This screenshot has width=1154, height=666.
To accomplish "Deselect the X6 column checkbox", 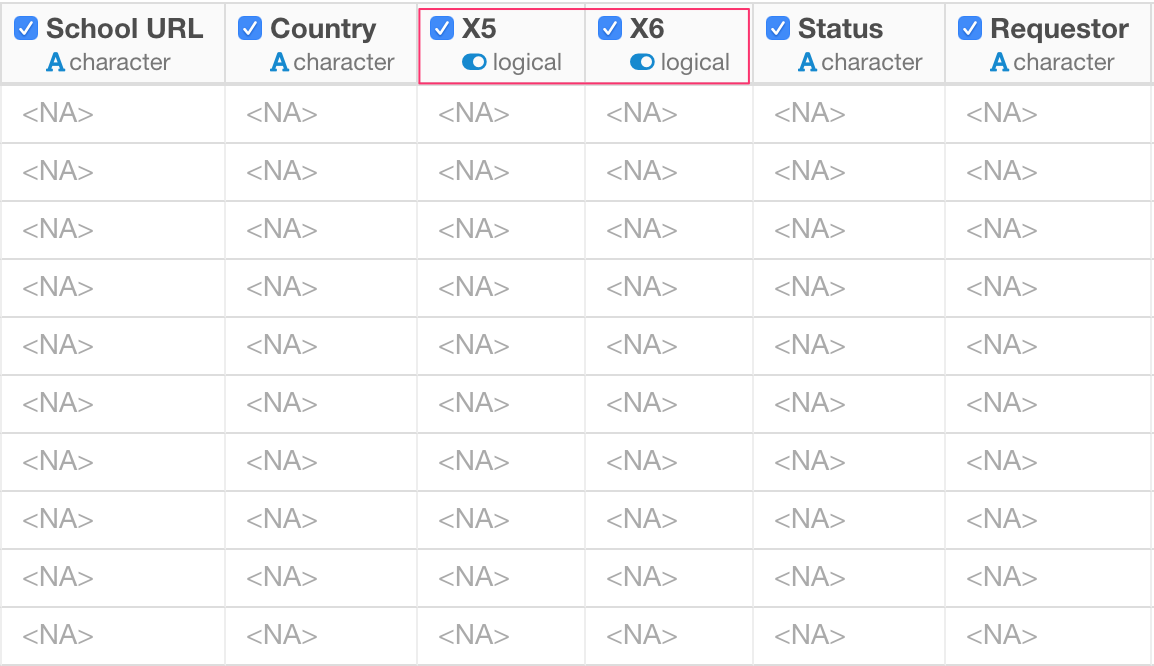I will (x=609, y=29).
